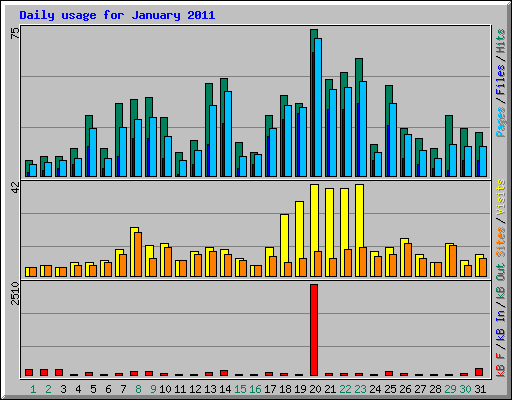Click day label '26' on the x-axis
Viewport: 512px width, 400px height.
405,389
